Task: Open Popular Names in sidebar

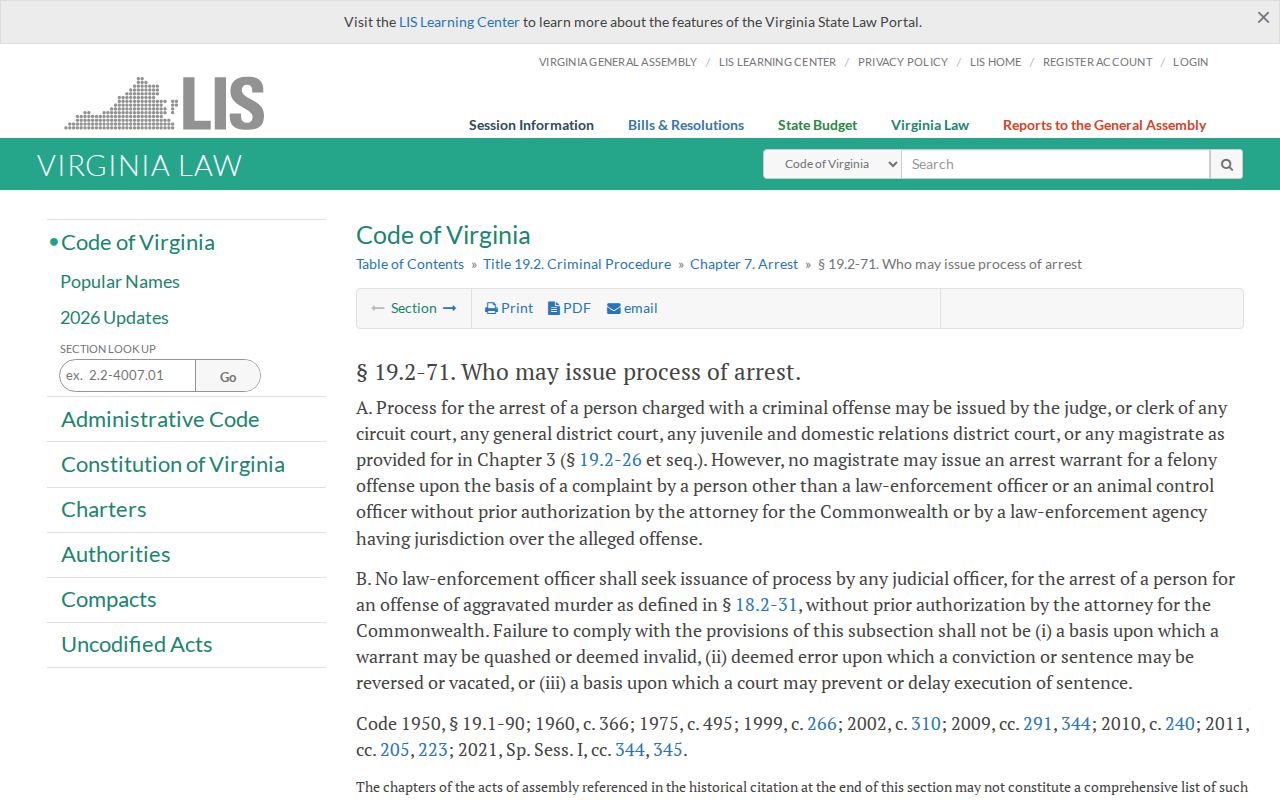Action: (120, 282)
